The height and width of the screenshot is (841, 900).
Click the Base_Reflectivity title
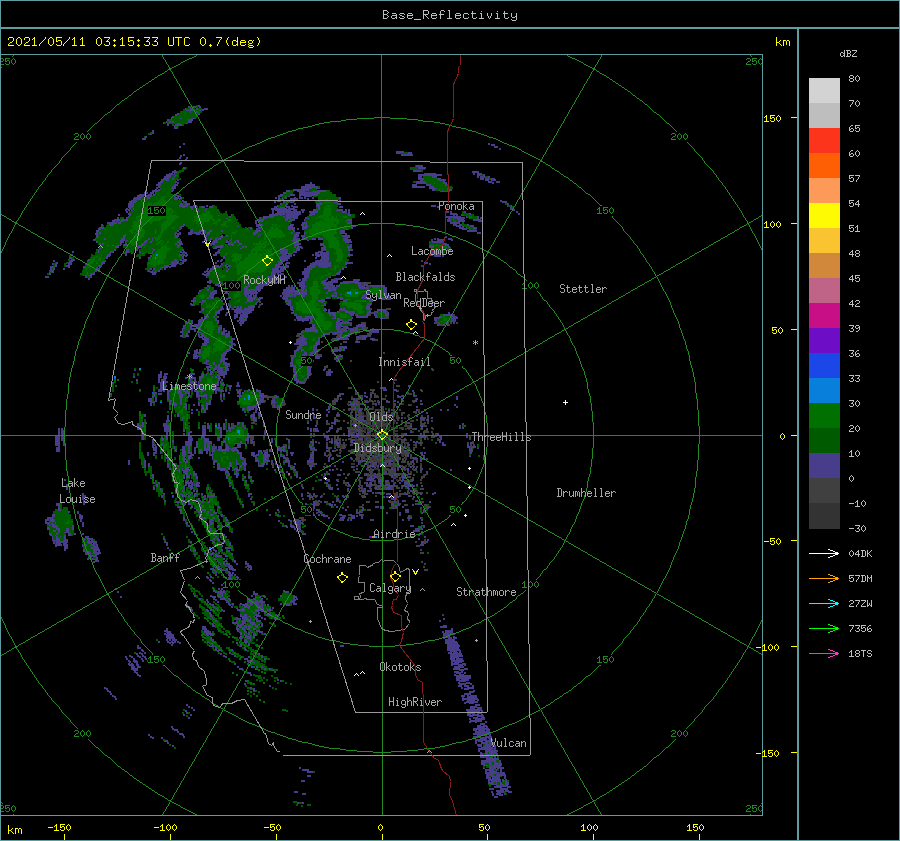point(450,15)
